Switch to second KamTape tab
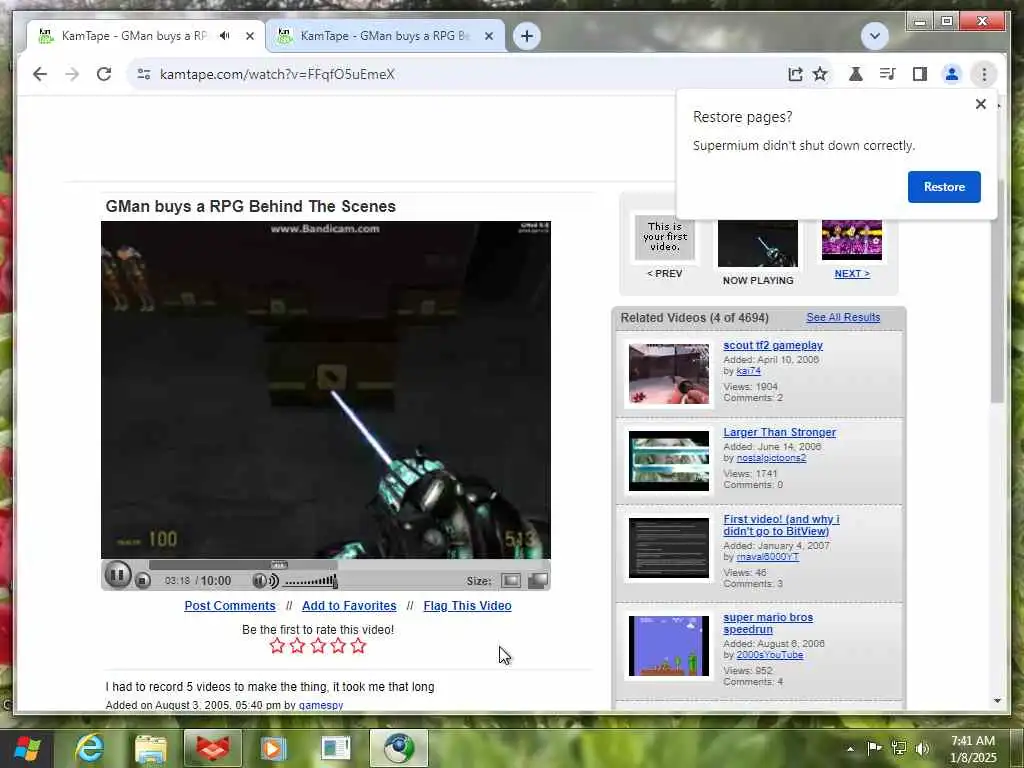1024x768 pixels. pos(385,36)
